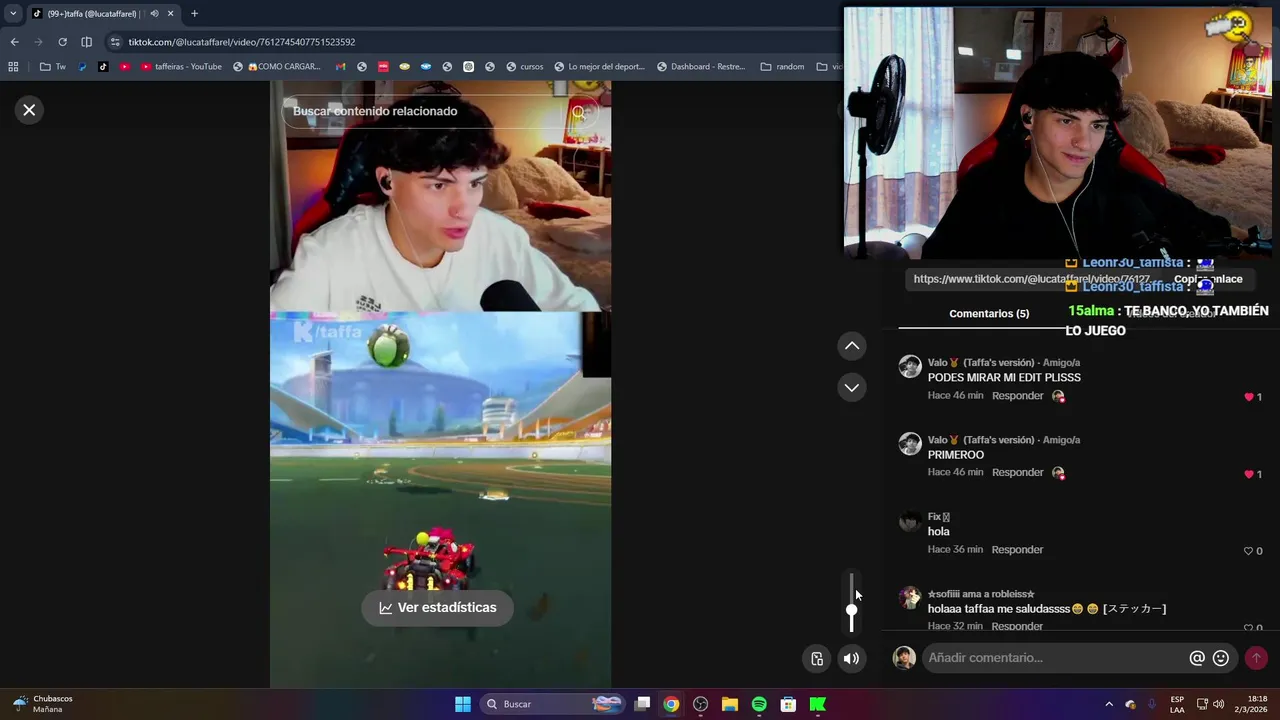The height and width of the screenshot is (720, 1280).
Task: Open the Chubascos weather widget
Action: pyautogui.click(x=41, y=704)
